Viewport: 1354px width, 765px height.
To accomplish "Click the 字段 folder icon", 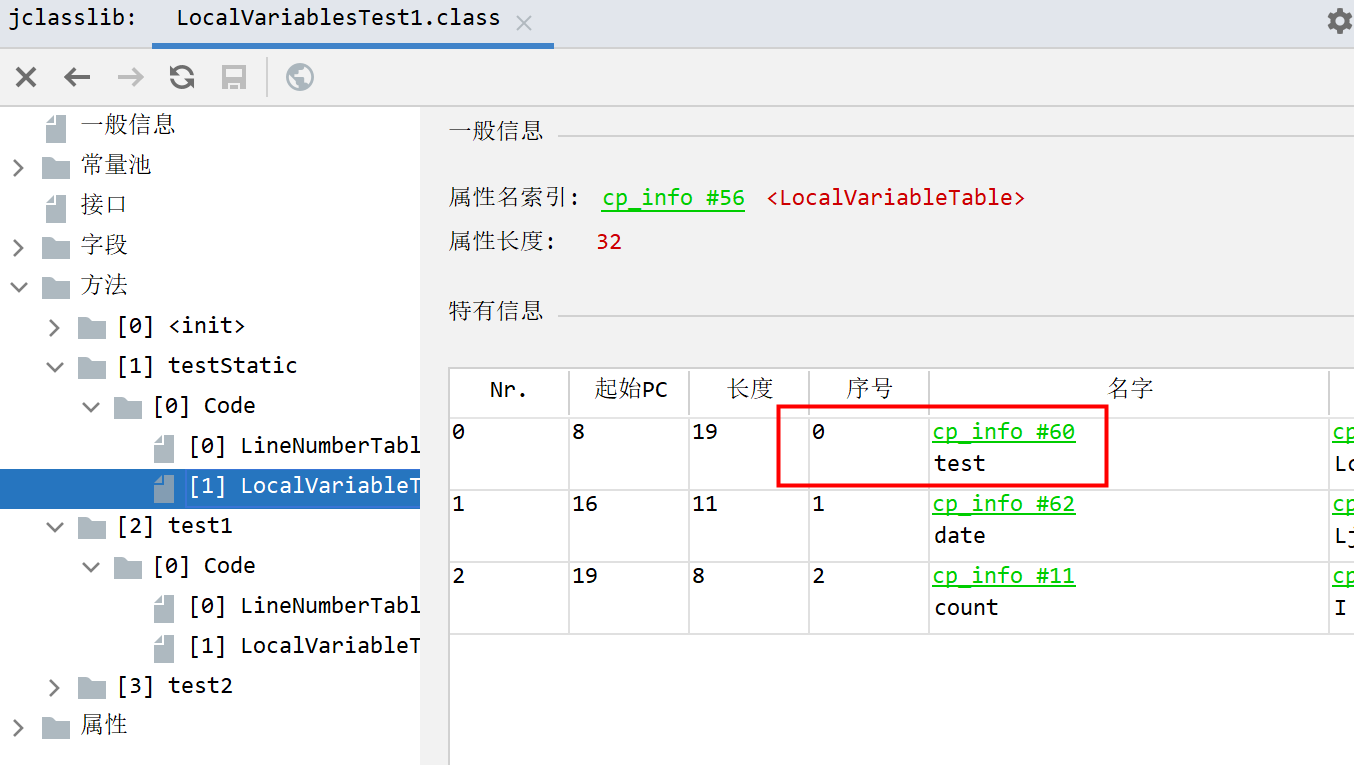I will (56, 247).
